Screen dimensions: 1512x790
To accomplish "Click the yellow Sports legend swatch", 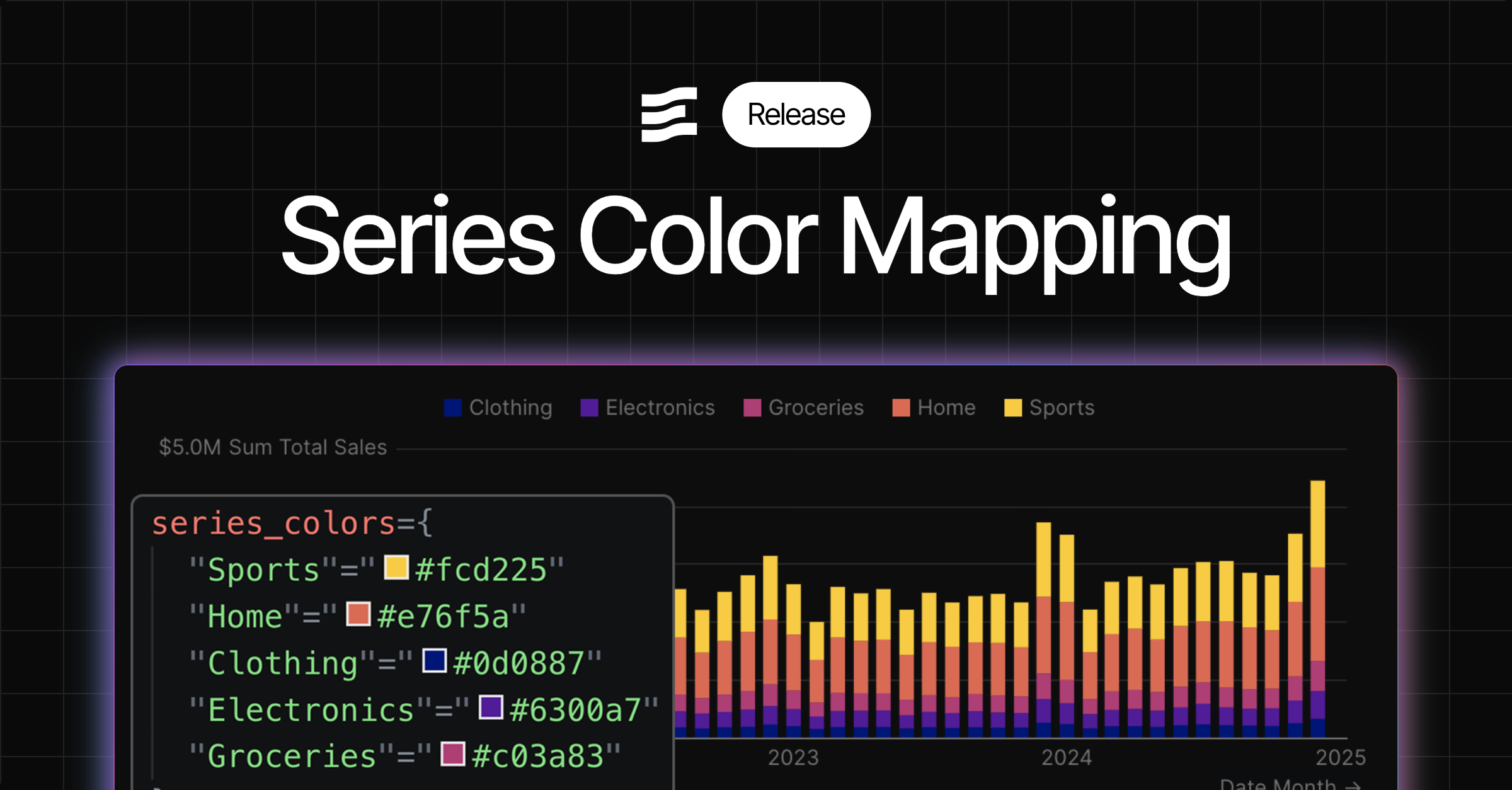I will [x=1012, y=408].
